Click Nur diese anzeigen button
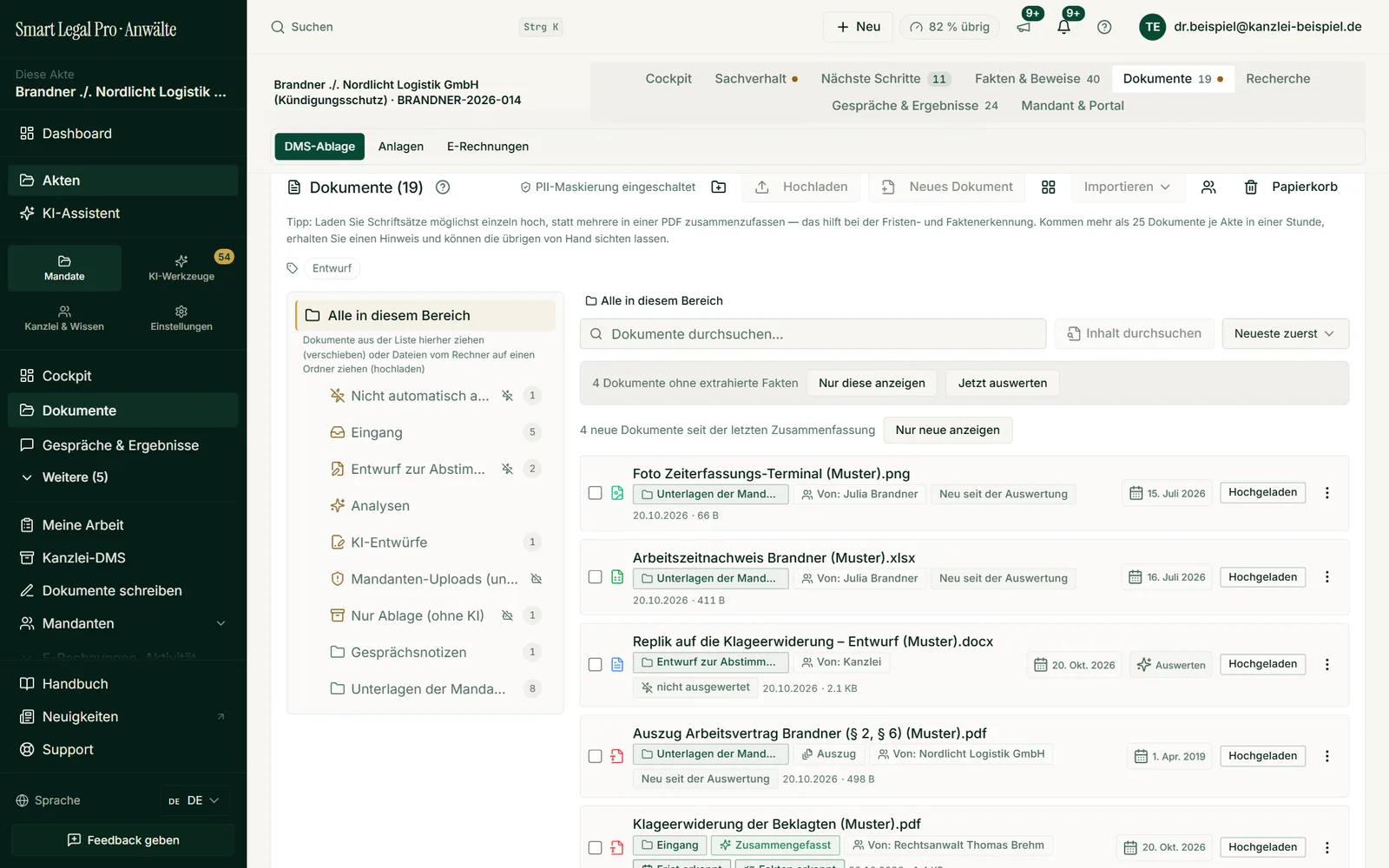1389x868 pixels. tap(872, 383)
